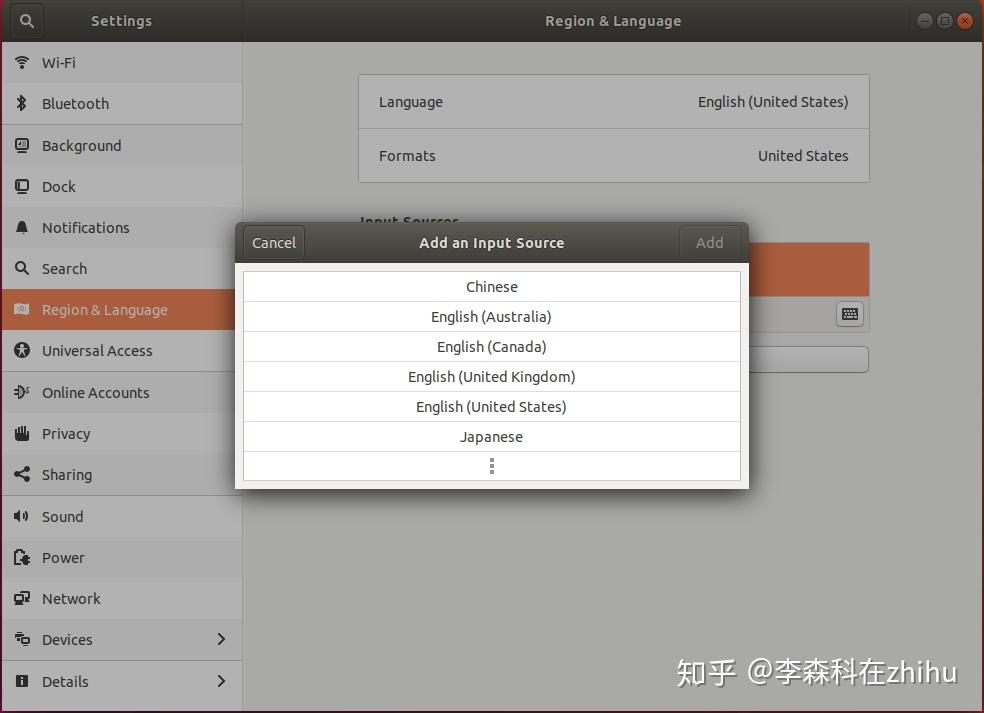Open the Sound settings panel

coord(62,516)
